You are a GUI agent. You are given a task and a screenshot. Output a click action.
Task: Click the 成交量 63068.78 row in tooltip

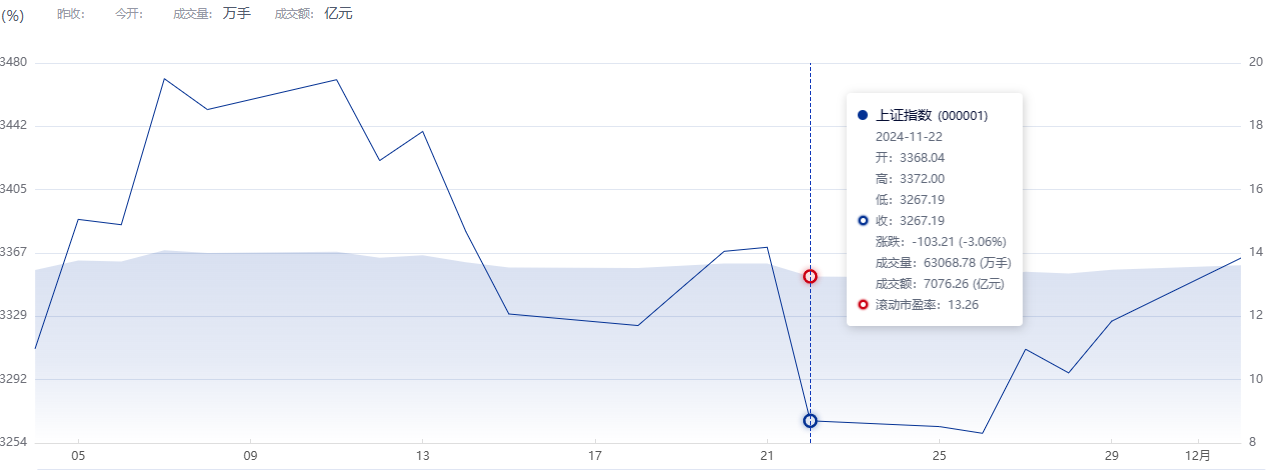coord(943,263)
